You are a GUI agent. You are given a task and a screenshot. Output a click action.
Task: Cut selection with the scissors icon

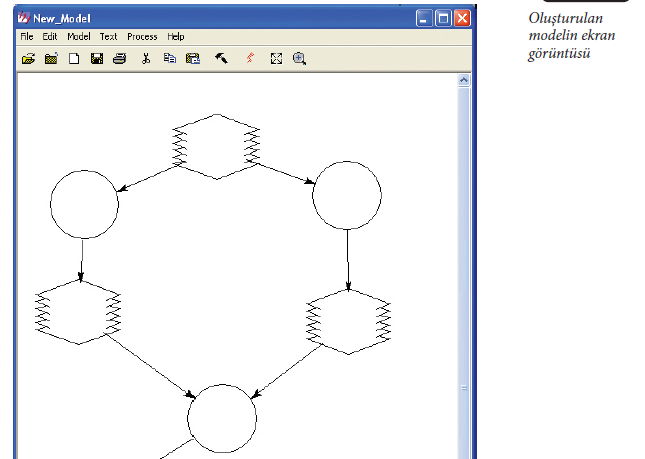click(146, 59)
